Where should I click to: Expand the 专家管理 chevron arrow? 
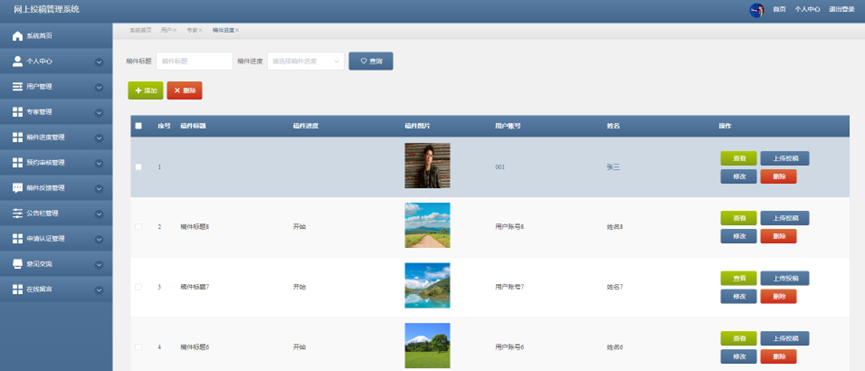coord(99,112)
